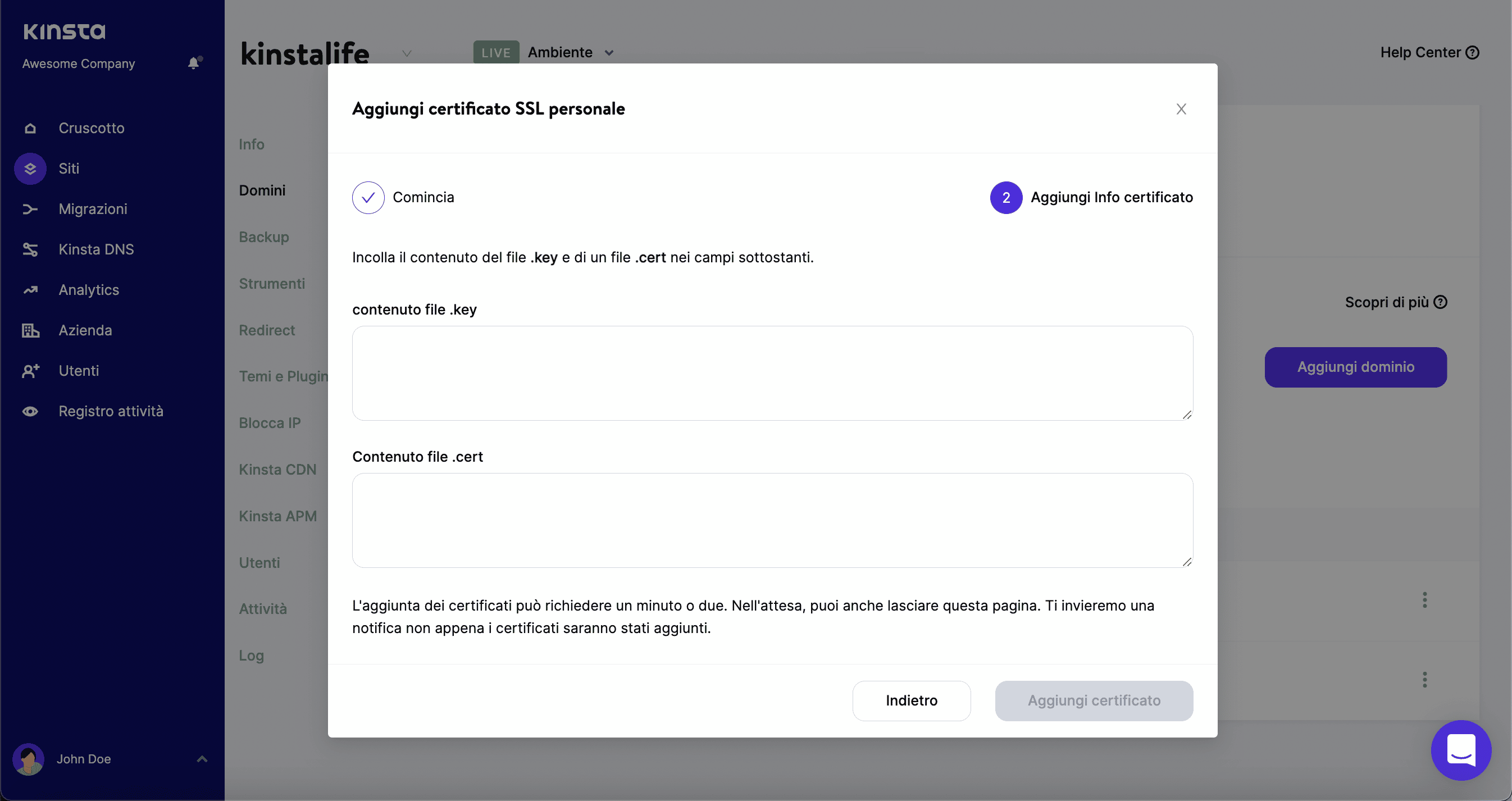Select the Kinsta DNS icon

(30, 249)
